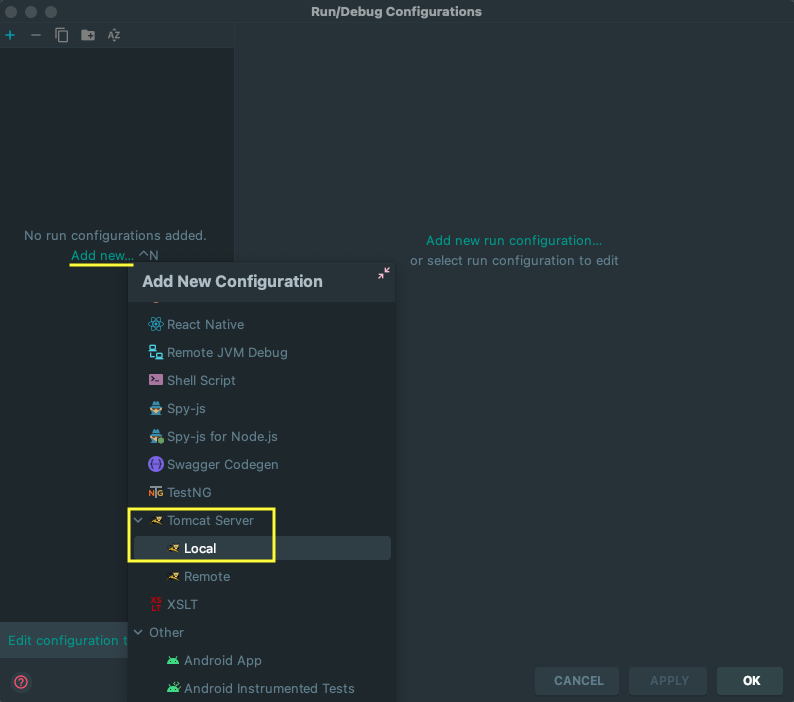Click the Edit configuration templates link
794x702 pixels.
pyautogui.click(x=67, y=640)
